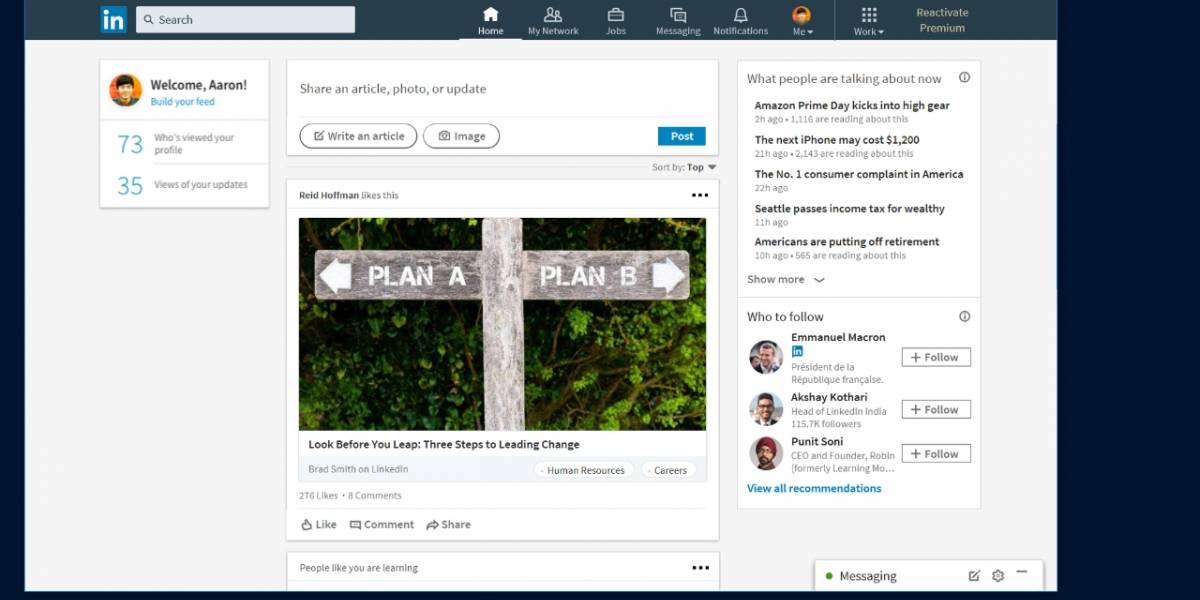Minimize the Messaging panel

tap(1021, 573)
